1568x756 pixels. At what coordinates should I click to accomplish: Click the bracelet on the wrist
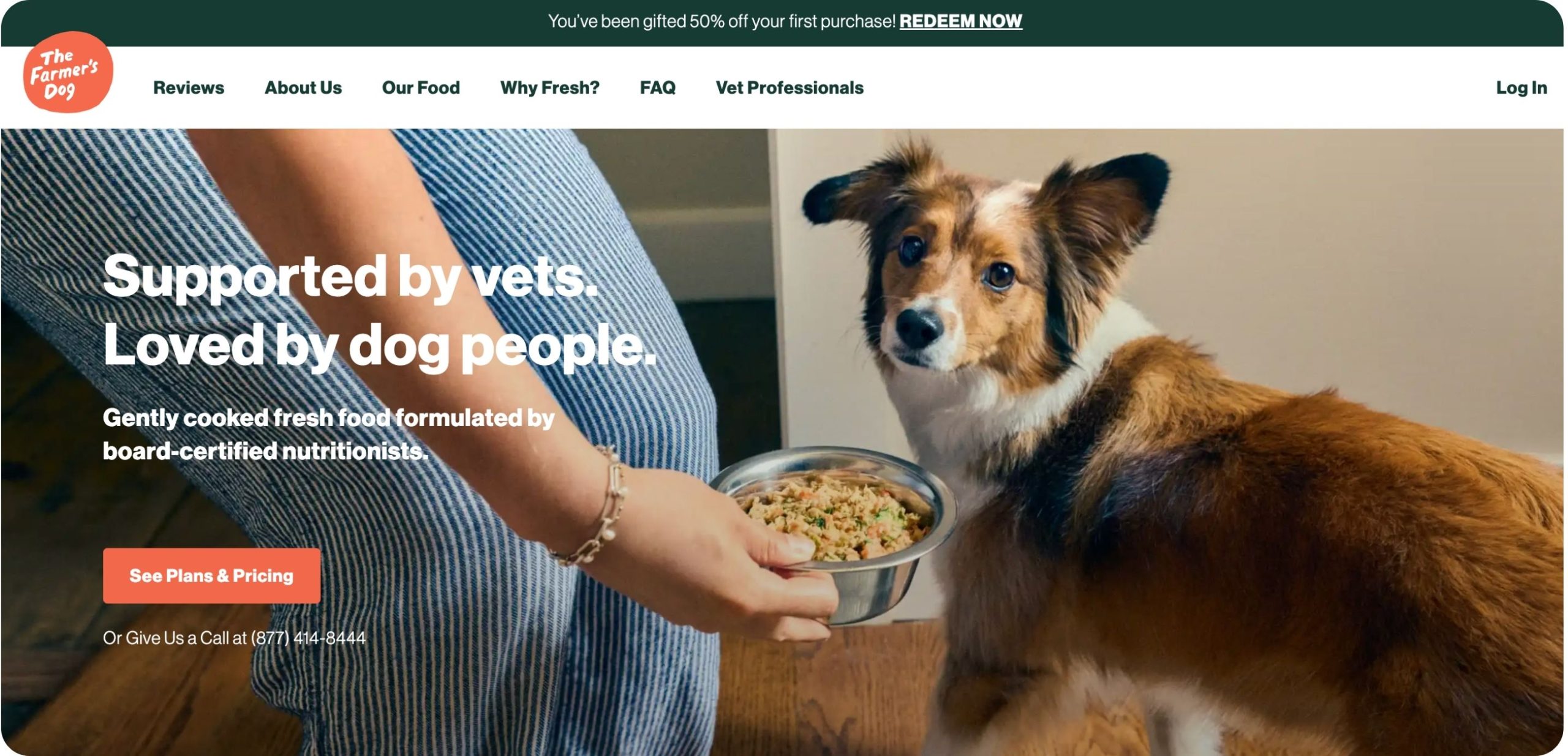tap(597, 508)
